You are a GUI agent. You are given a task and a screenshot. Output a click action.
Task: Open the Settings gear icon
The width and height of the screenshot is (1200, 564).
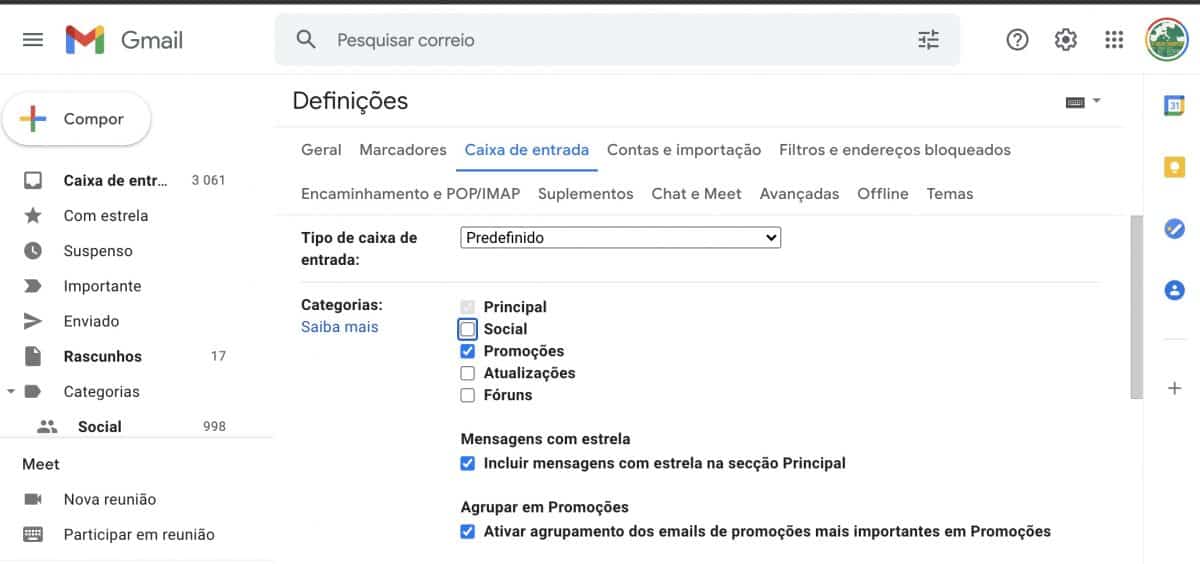point(1066,40)
